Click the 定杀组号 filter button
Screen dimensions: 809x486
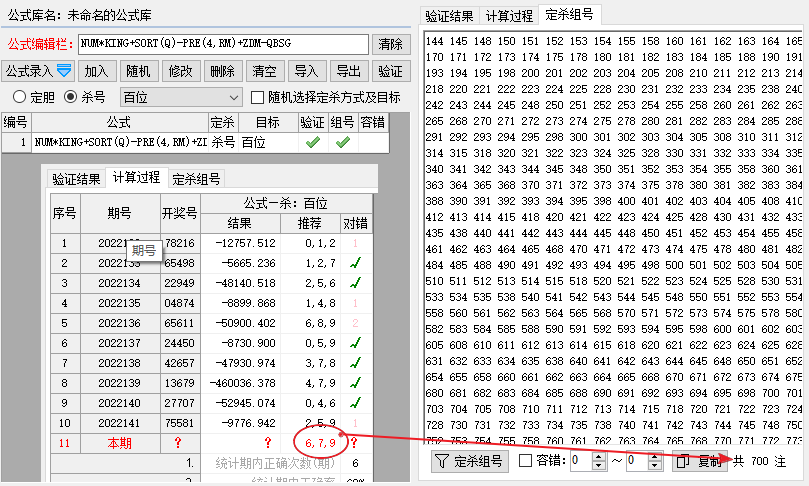(x=470, y=461)
